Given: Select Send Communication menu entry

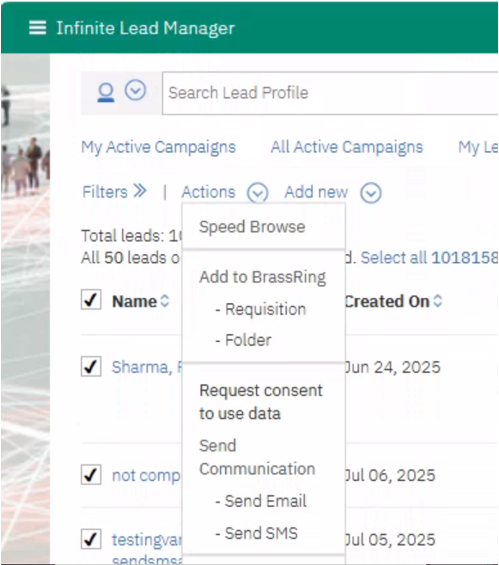Looking at the screenshot, I should pyautogui.click(x=257, y=457).
